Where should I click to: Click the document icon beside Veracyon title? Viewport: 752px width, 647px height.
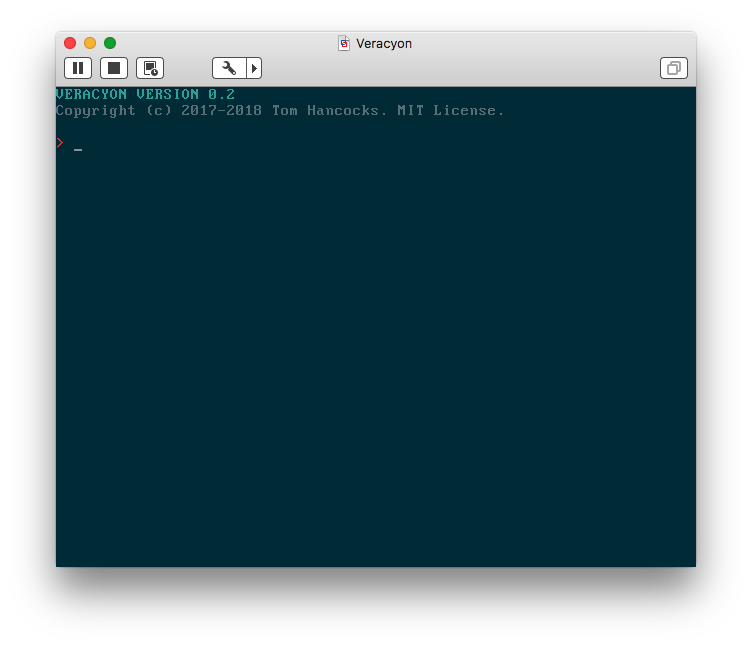coord(344,43)
